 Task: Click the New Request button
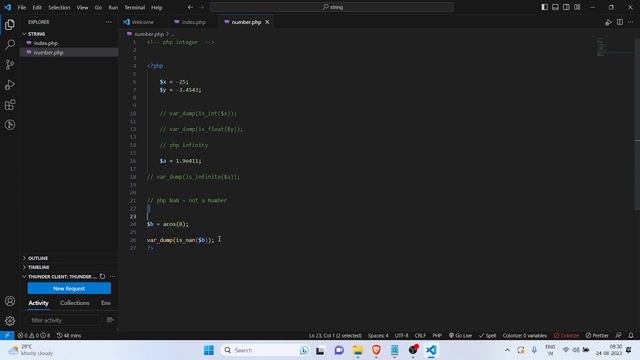(x=69, y=288)
